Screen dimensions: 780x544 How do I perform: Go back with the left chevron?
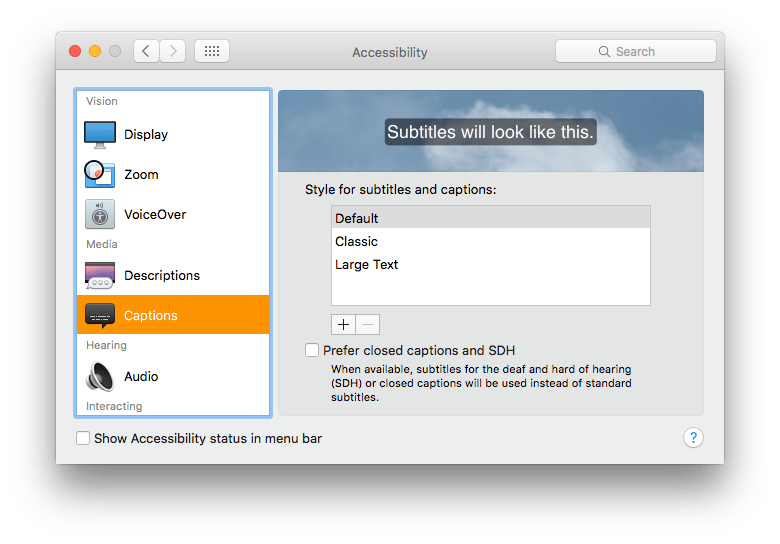(x=146, y=51)
